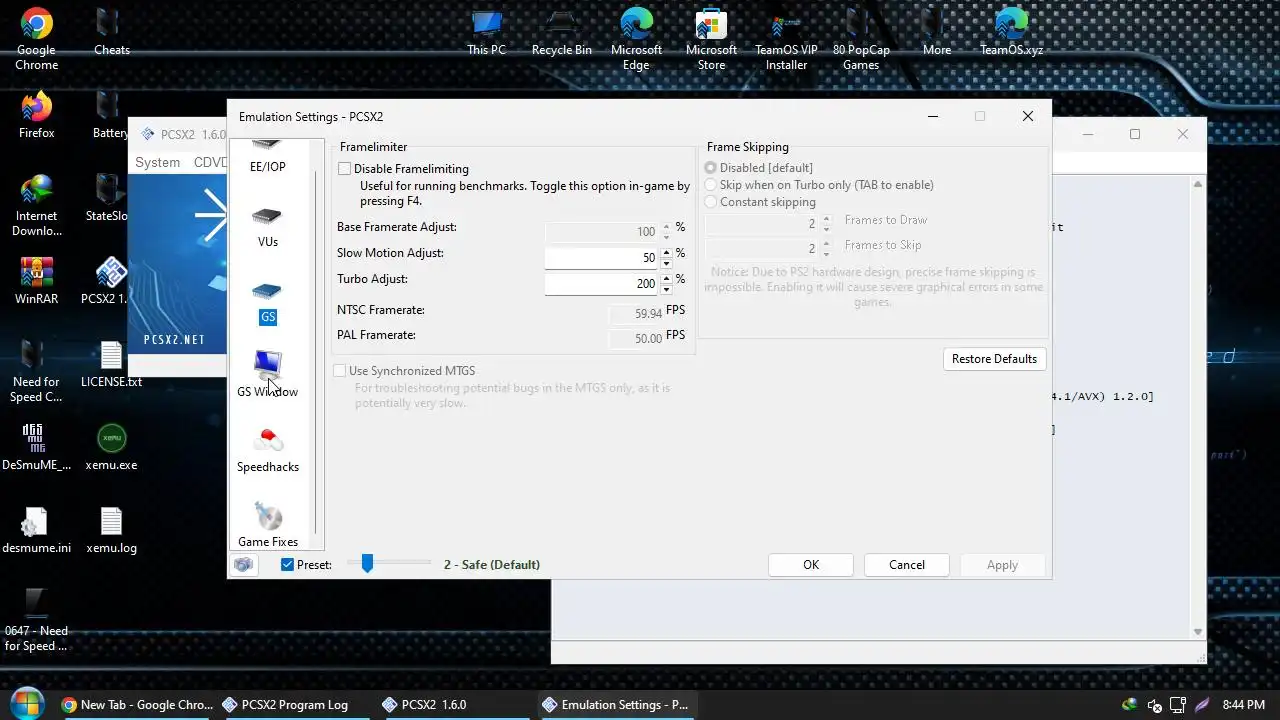Enable Disable Framelimiting checkbox
This screenshot has height=720, width=1280.
coord(345,169)
